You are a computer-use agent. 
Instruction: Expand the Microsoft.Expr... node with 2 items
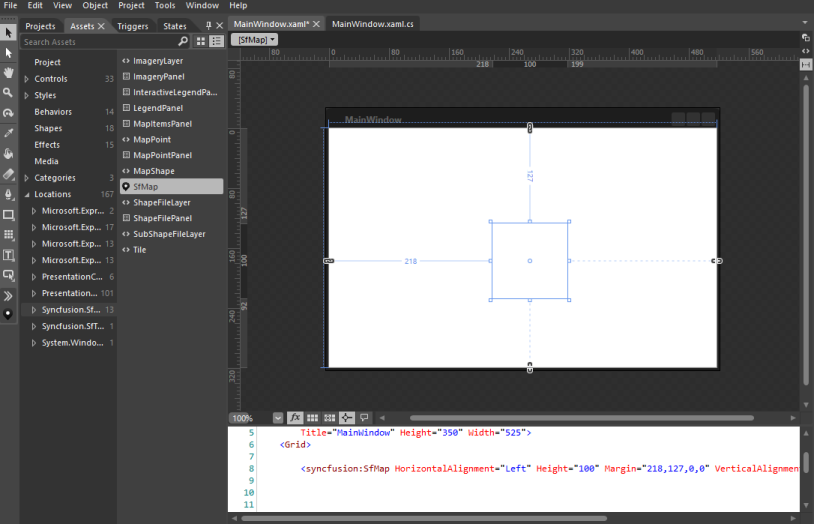tap(34, 211)
